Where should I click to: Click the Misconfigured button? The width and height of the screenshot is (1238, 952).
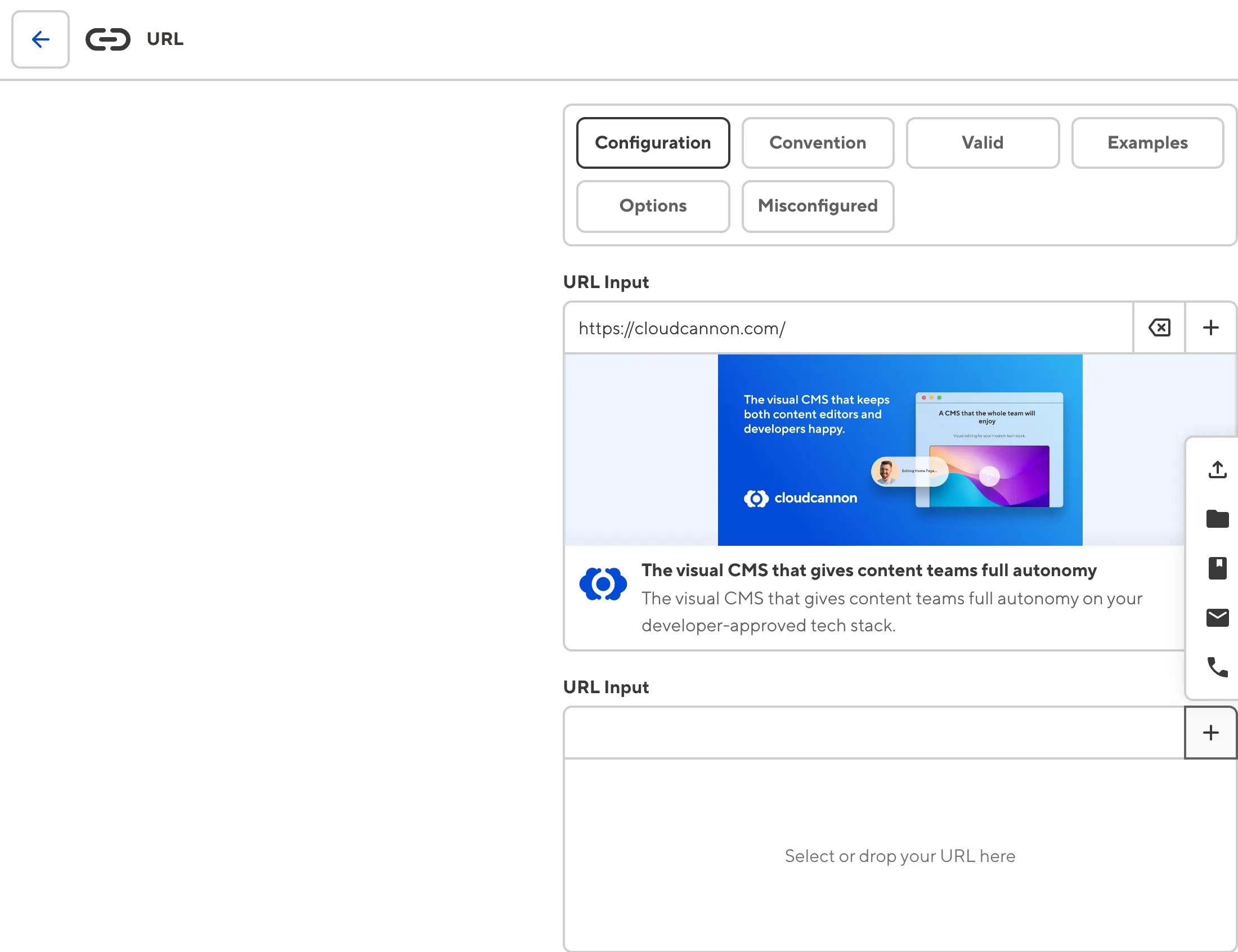coord(818,206)
